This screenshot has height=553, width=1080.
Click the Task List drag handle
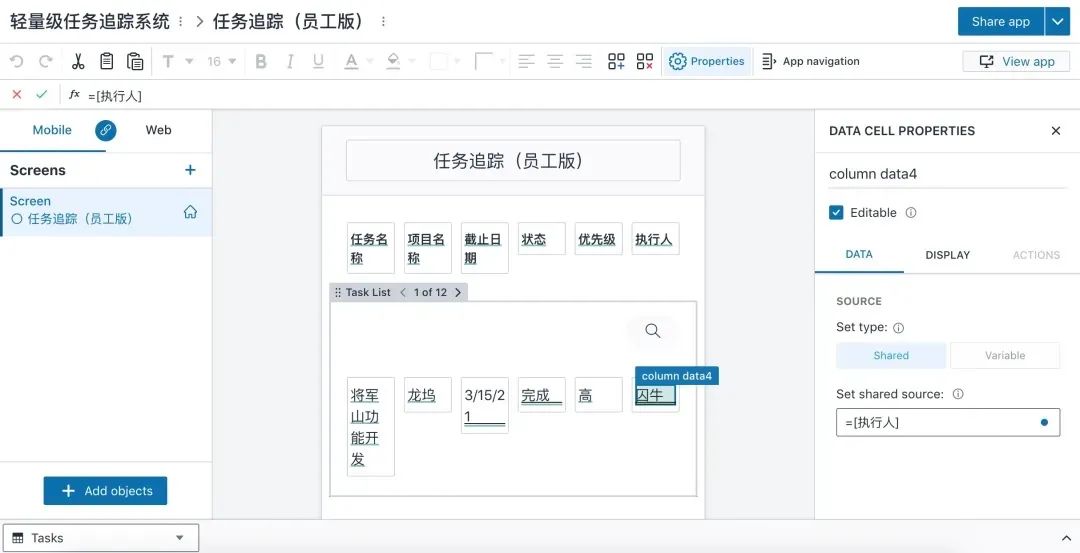[338, 293]
